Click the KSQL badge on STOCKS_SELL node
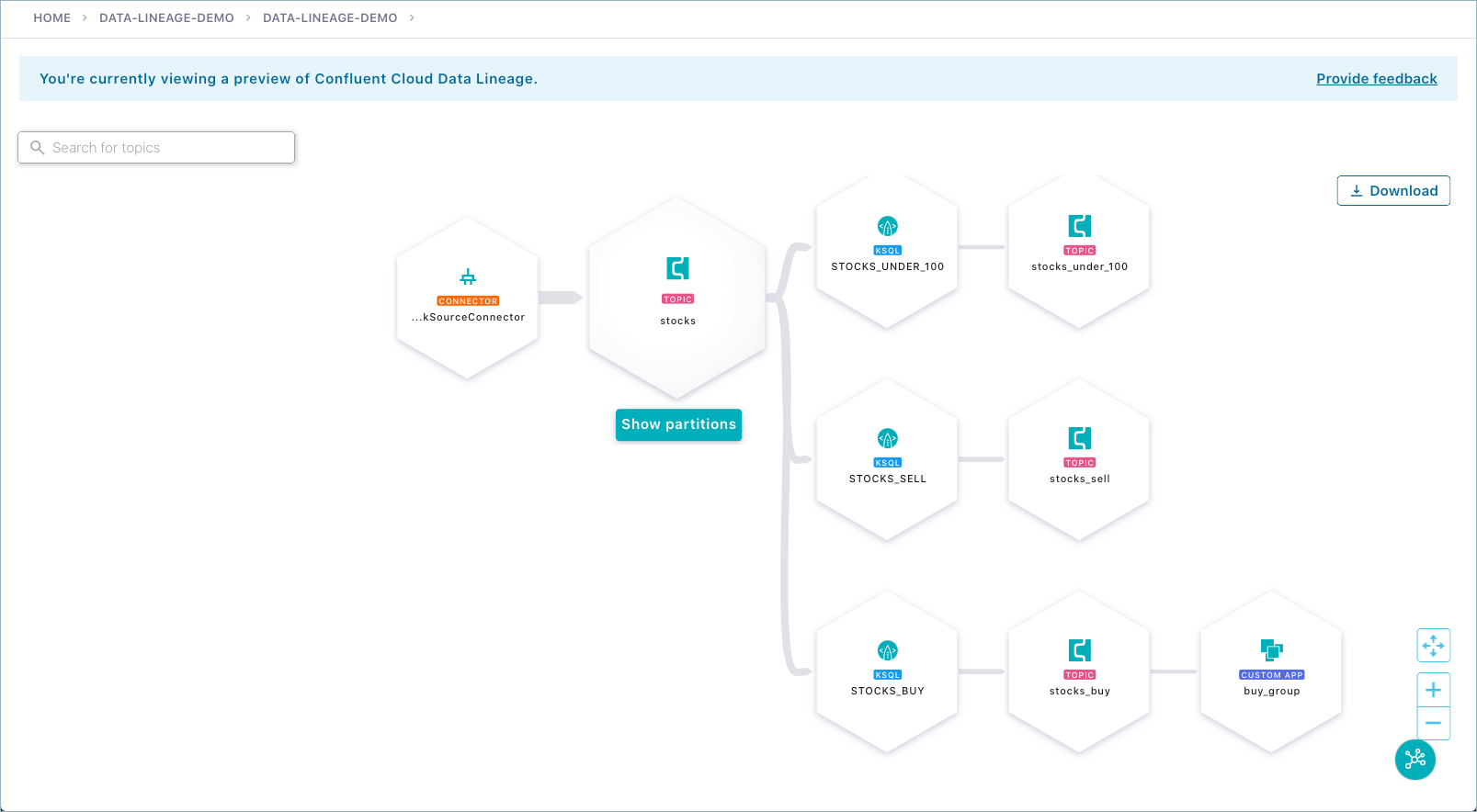Screen dimensions: 1477x812 pyautogui.click(x=888, y=463)
